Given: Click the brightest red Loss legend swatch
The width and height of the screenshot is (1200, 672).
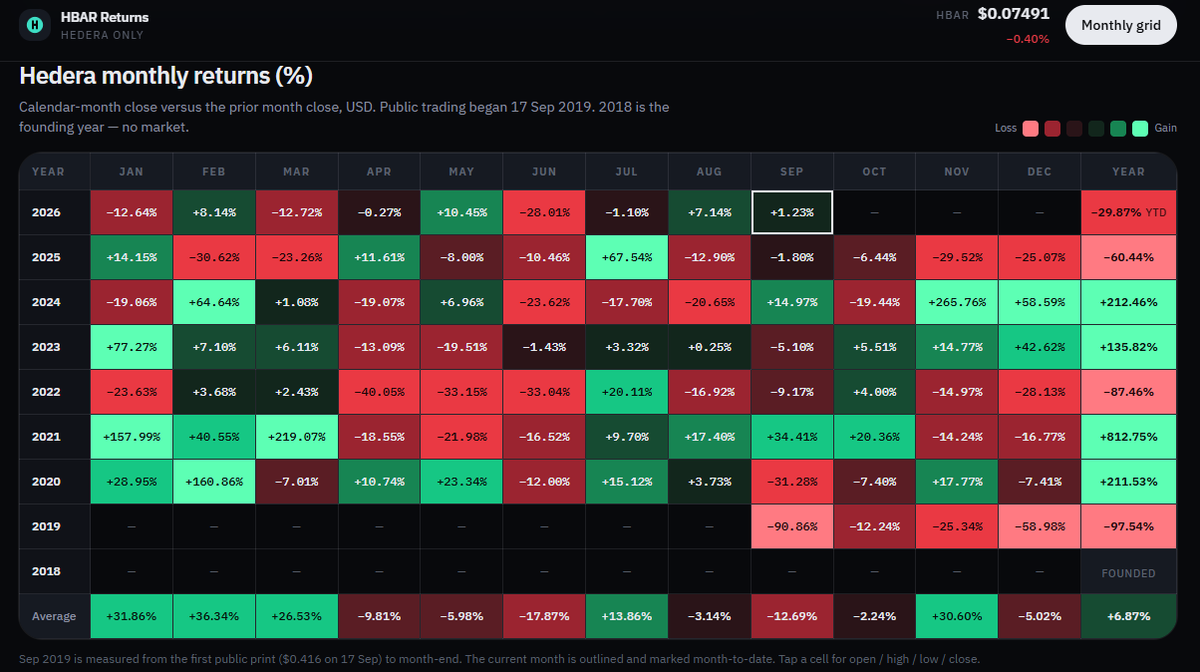Looking at the screenshot, I should tap(1031, 128).
